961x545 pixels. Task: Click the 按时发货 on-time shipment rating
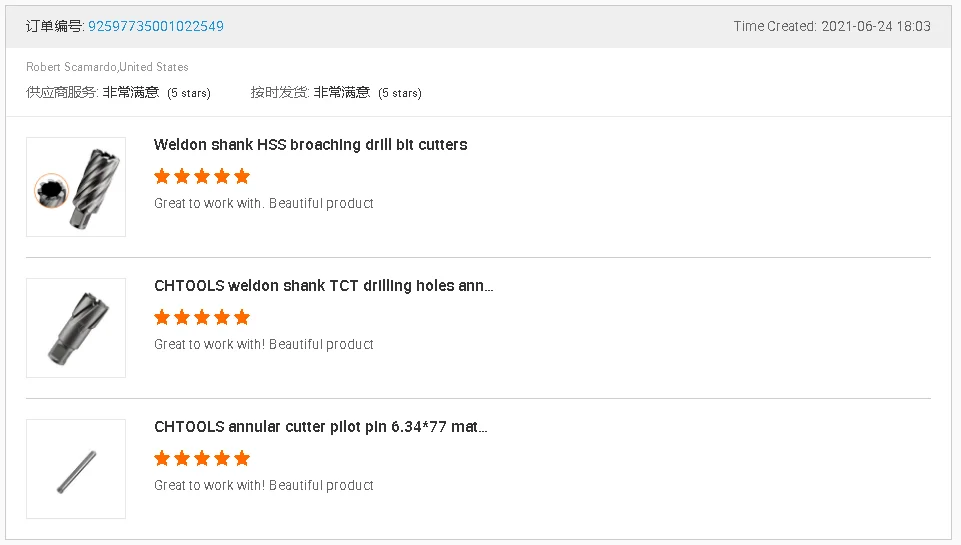tap(336, 92)
